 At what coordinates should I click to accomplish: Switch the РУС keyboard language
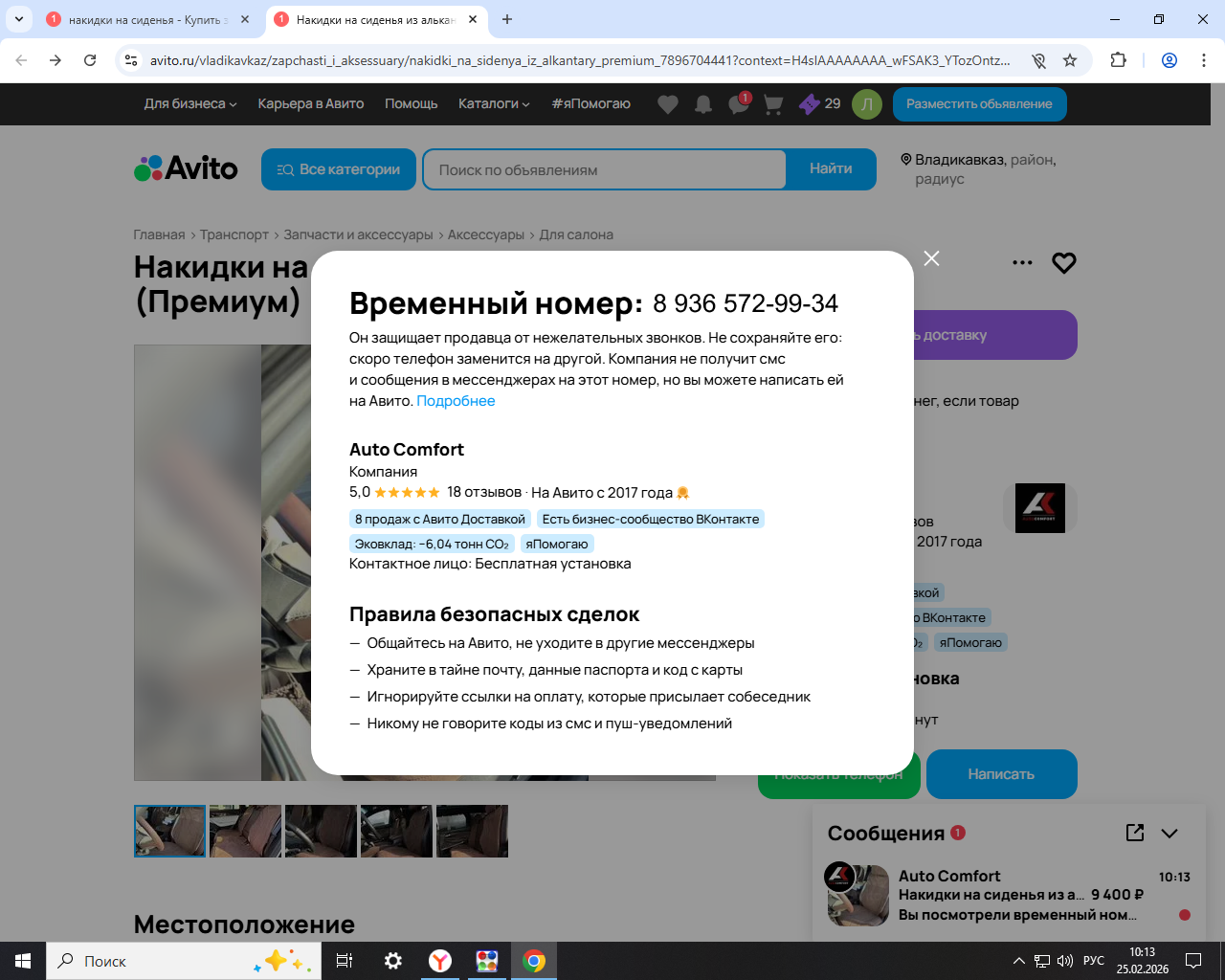click(x=1094, y=961)
